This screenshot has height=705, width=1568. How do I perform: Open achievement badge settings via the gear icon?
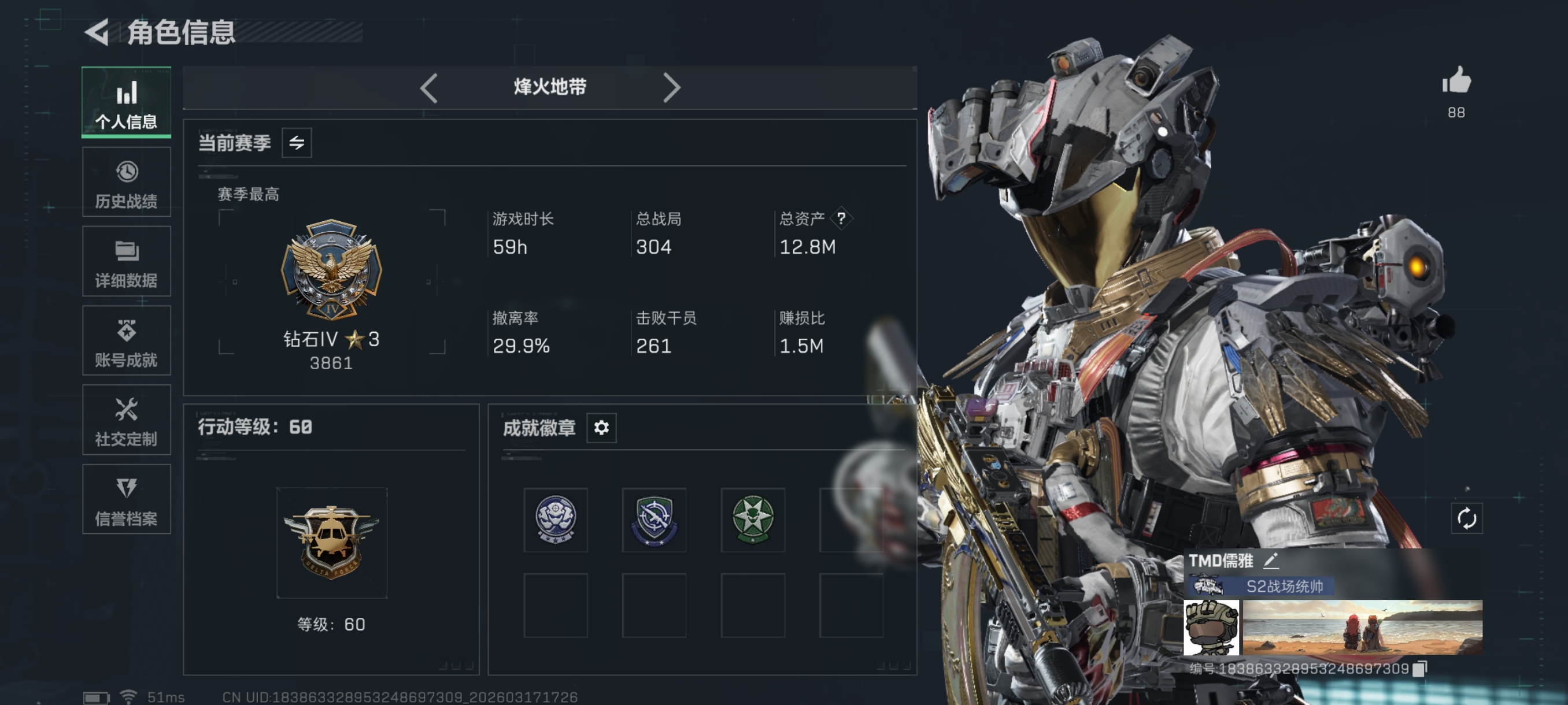601,428
